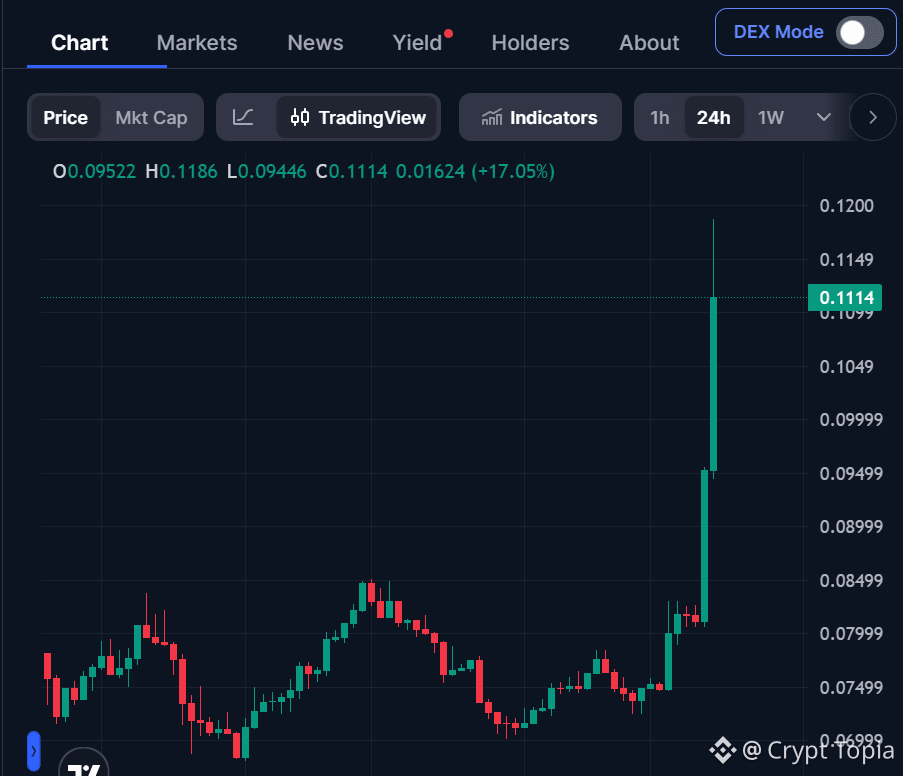
Task: Click the 0.1049 price axis label
Action: click(847, 366)
